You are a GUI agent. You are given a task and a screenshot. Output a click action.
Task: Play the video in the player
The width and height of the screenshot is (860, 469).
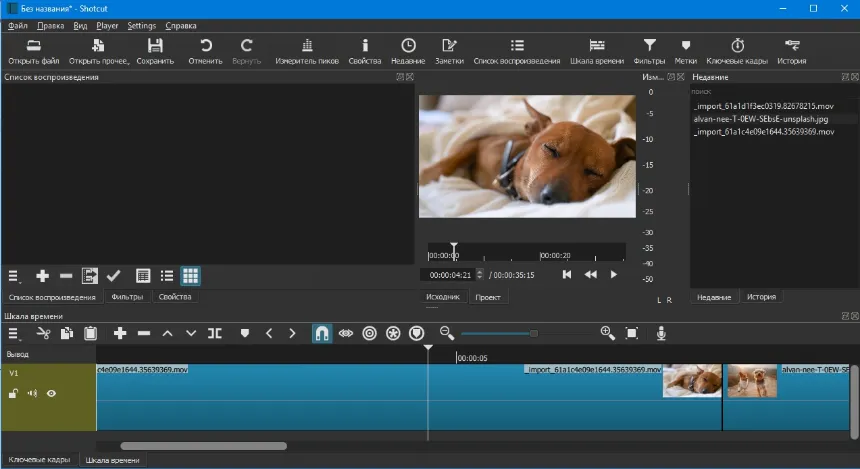pos(614,274)
